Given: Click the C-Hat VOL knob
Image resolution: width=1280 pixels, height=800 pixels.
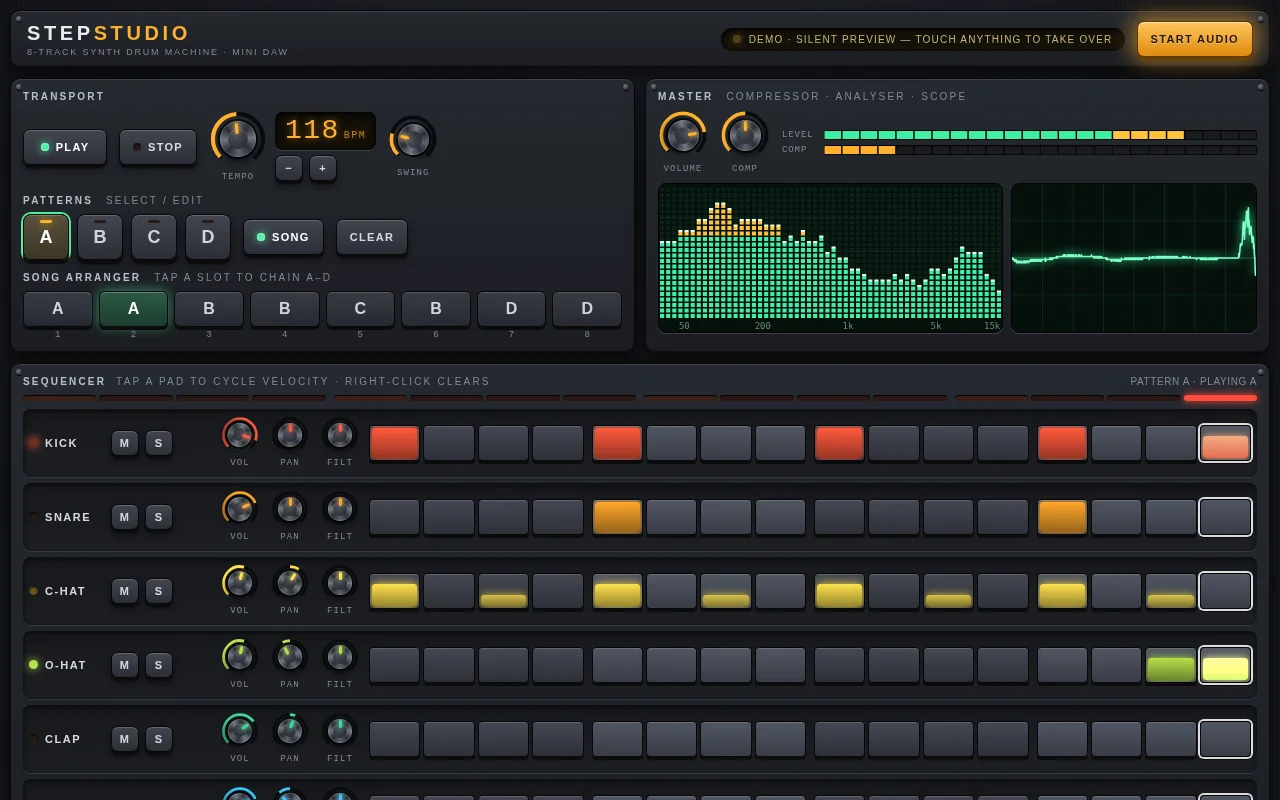Looking at the screenshot, I should (240, 582).
